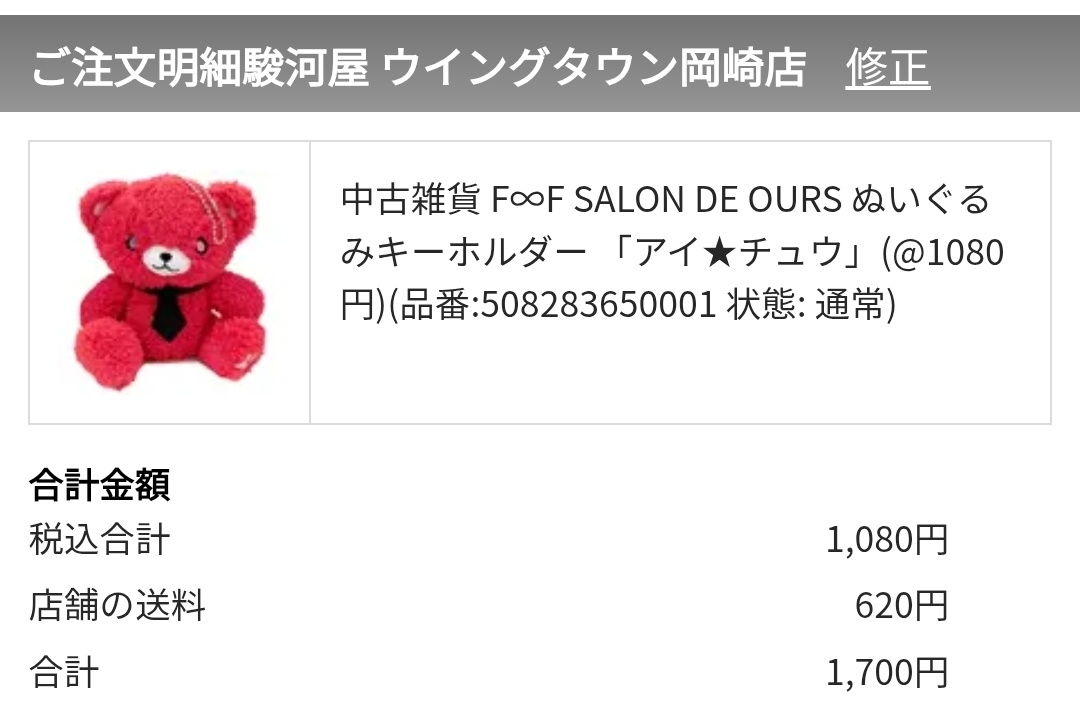Viewport: 1080px width, 710px height.
Task: Click the 中古雑貨 category text in product name
Action: point(411,200)
